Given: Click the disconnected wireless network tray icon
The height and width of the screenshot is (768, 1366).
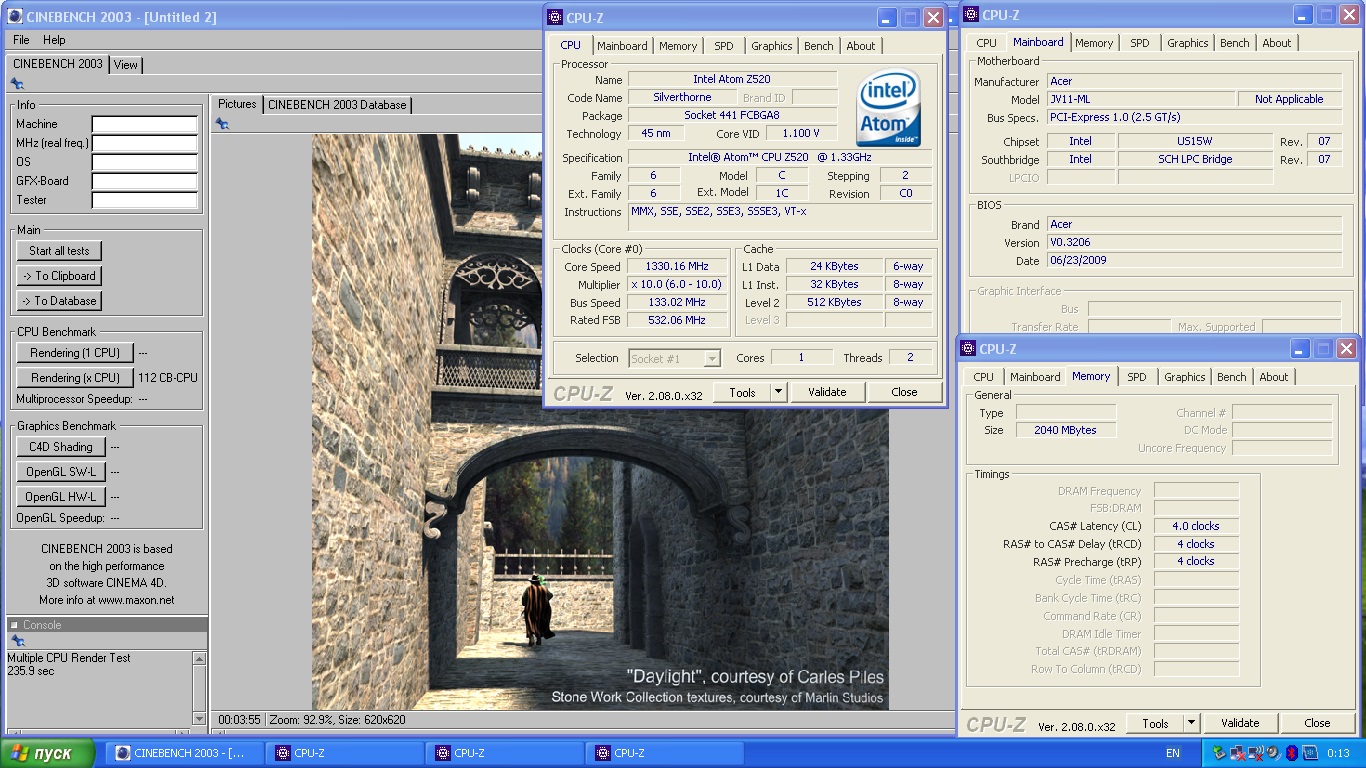Looking at the screenshot, I should [x=1256, y=753].
